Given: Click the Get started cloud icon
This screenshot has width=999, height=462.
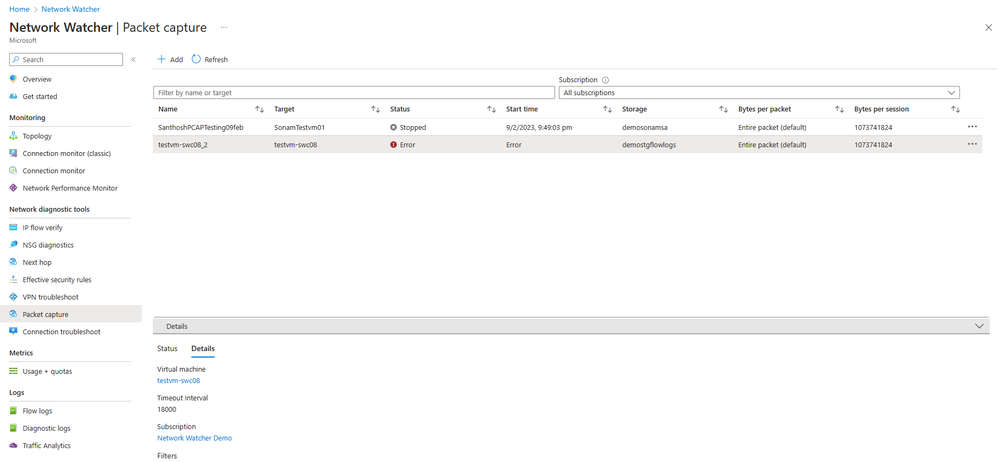Looking at the screenshot, I should 13,96.
